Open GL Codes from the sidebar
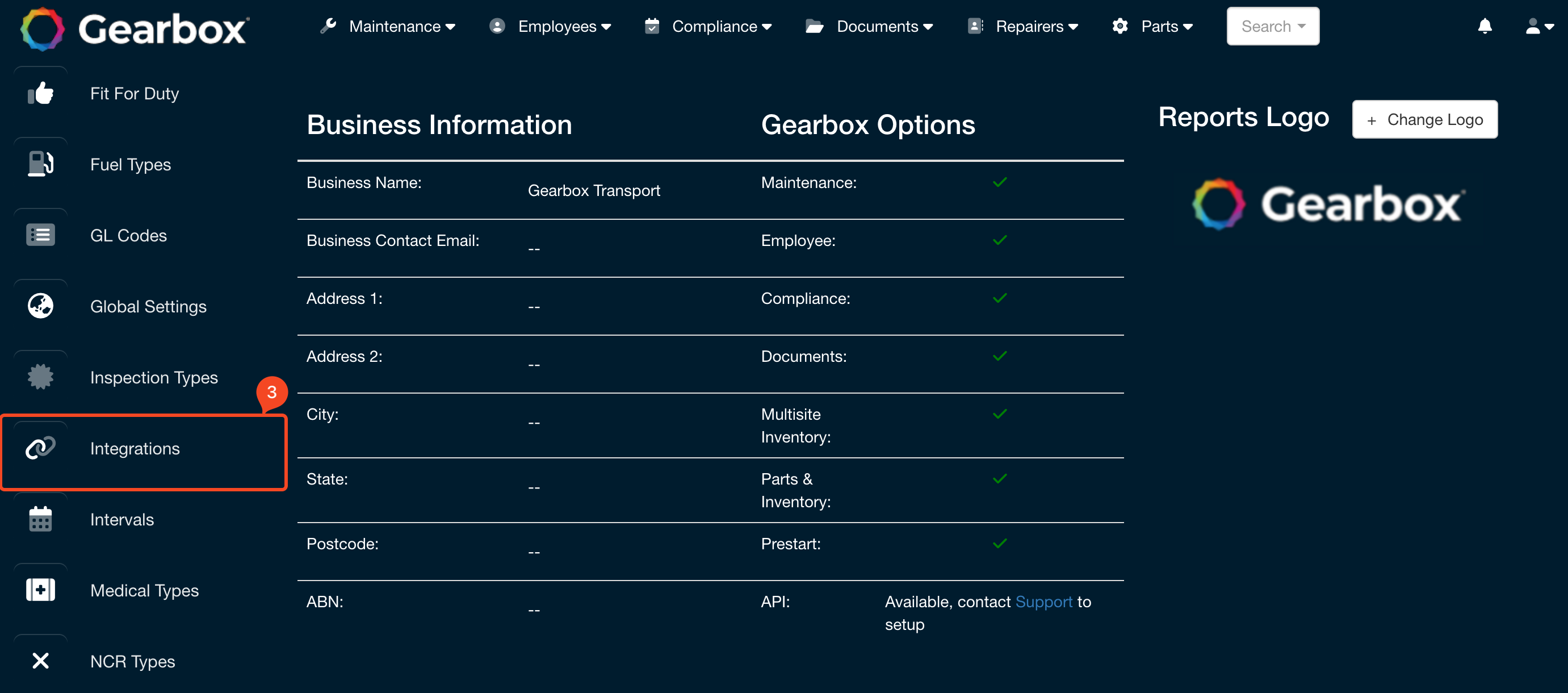This screenshot has width=1568, height=693. [128, 235]
